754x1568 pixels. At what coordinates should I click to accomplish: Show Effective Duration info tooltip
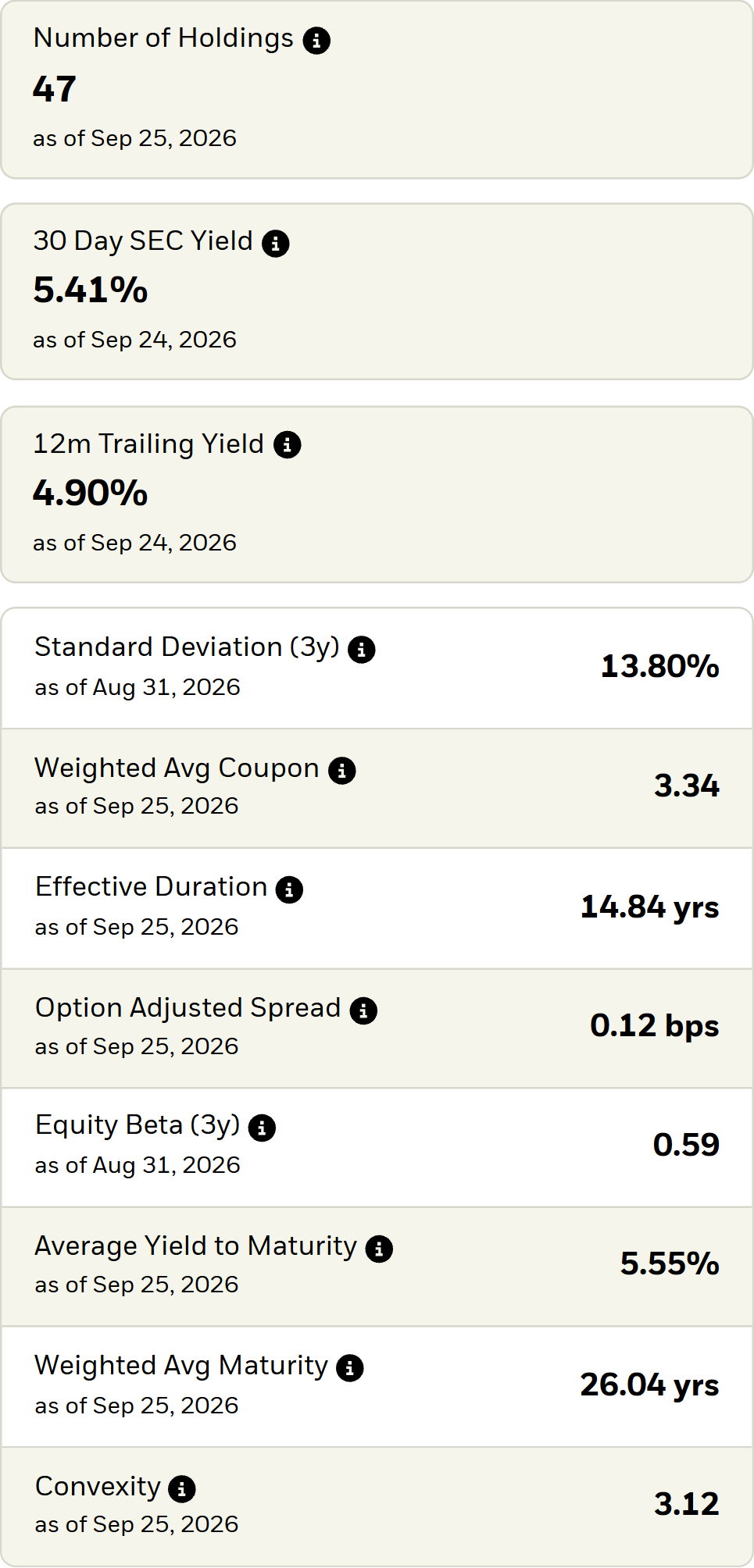[x=289, y=889]
